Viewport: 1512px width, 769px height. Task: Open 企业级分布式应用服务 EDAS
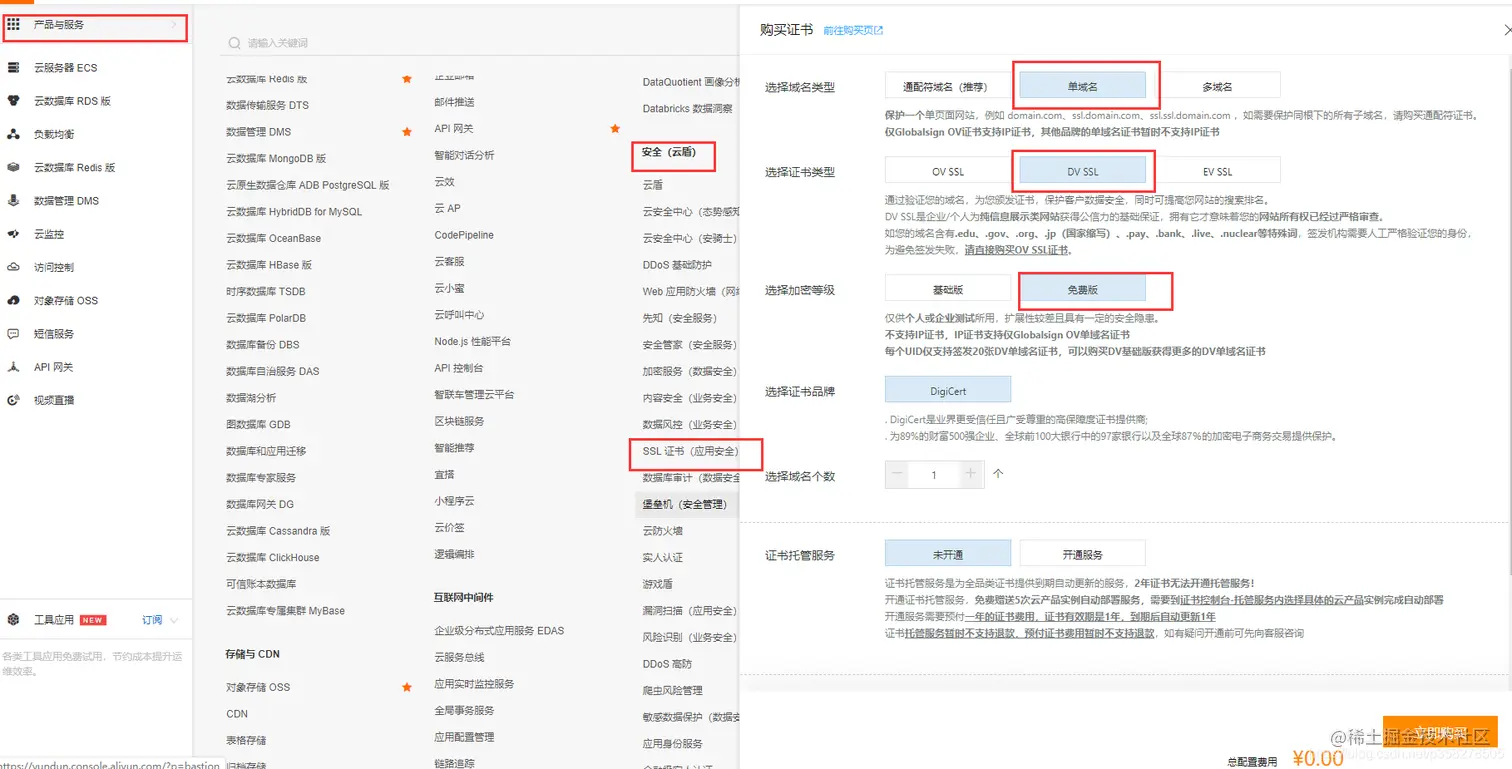tap(499, 630)
